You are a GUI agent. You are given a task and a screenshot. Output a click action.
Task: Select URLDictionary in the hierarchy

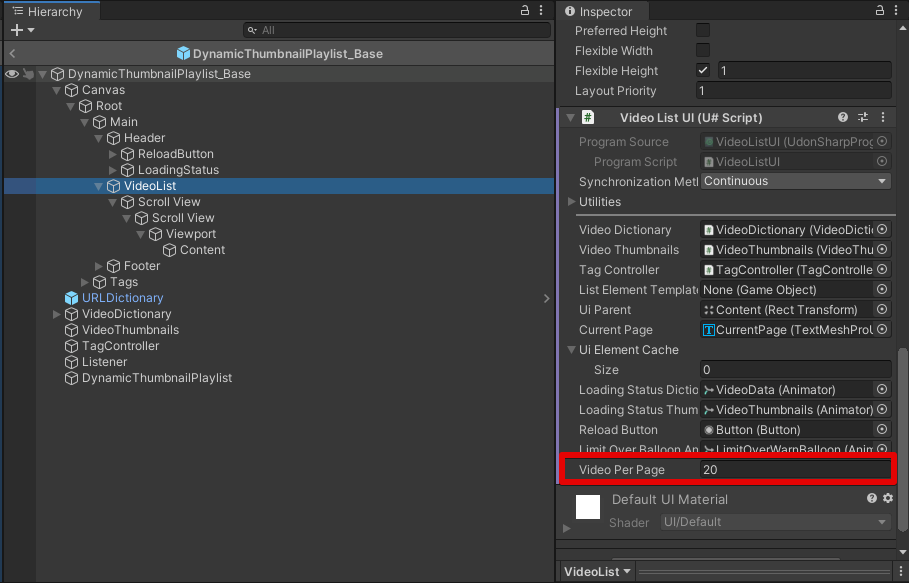[x=122, y=298]
